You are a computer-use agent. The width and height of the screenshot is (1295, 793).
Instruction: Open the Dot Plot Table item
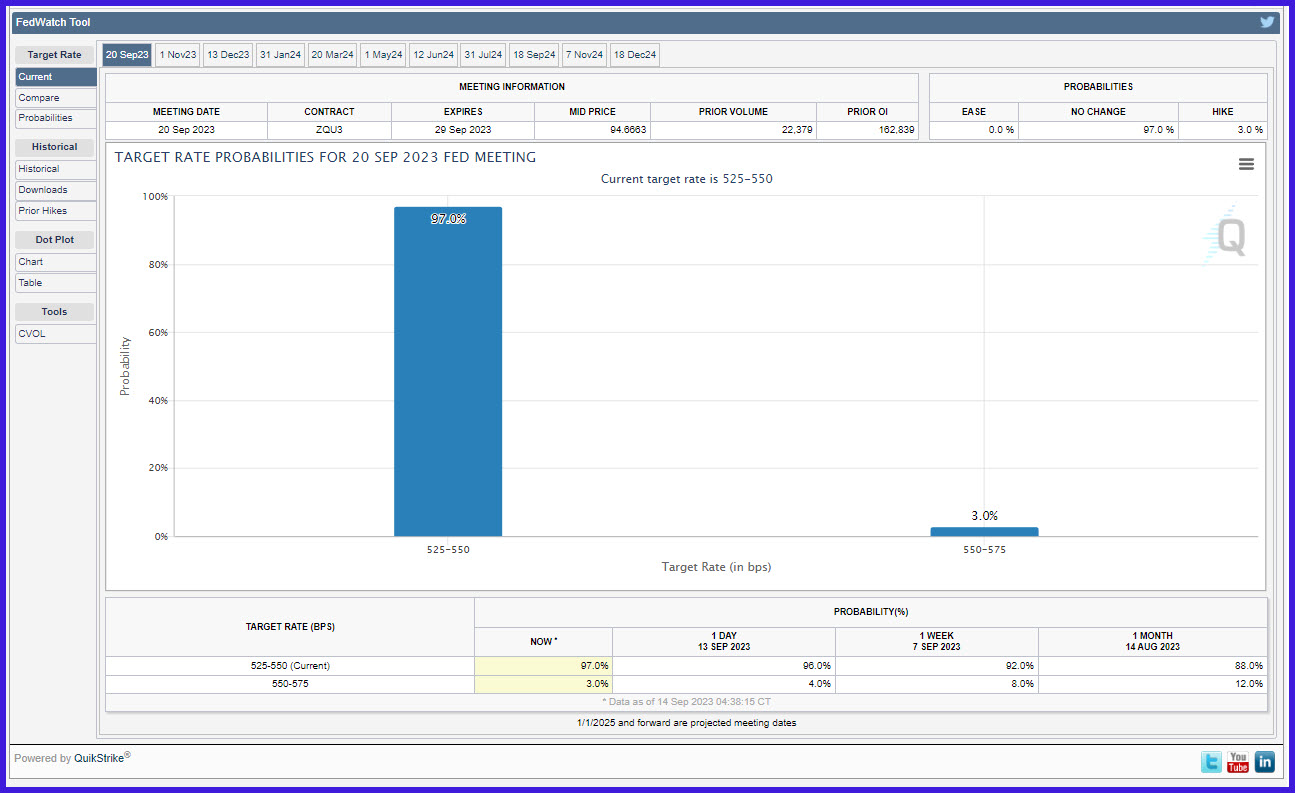tap(56, 283)
